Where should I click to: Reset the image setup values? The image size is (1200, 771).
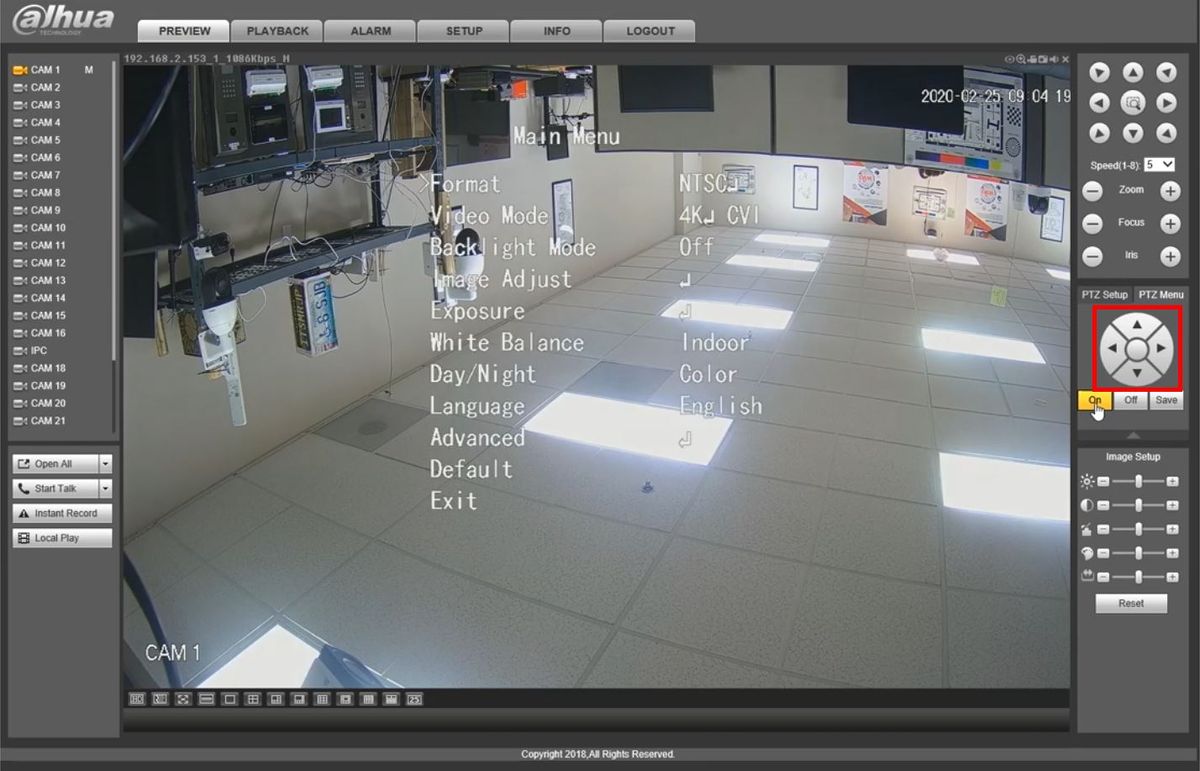[x=1131, y=603]
